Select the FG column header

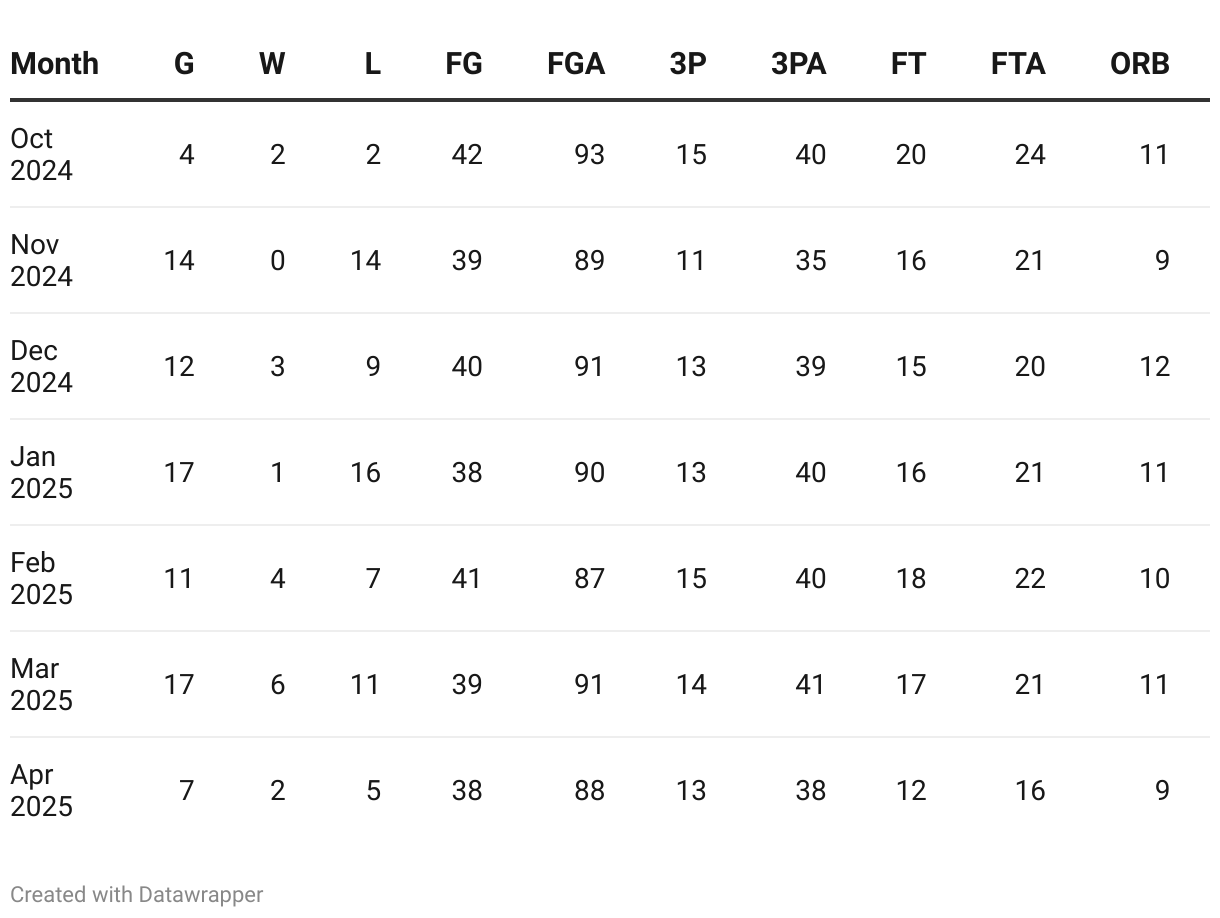click(x=464, y=64)
